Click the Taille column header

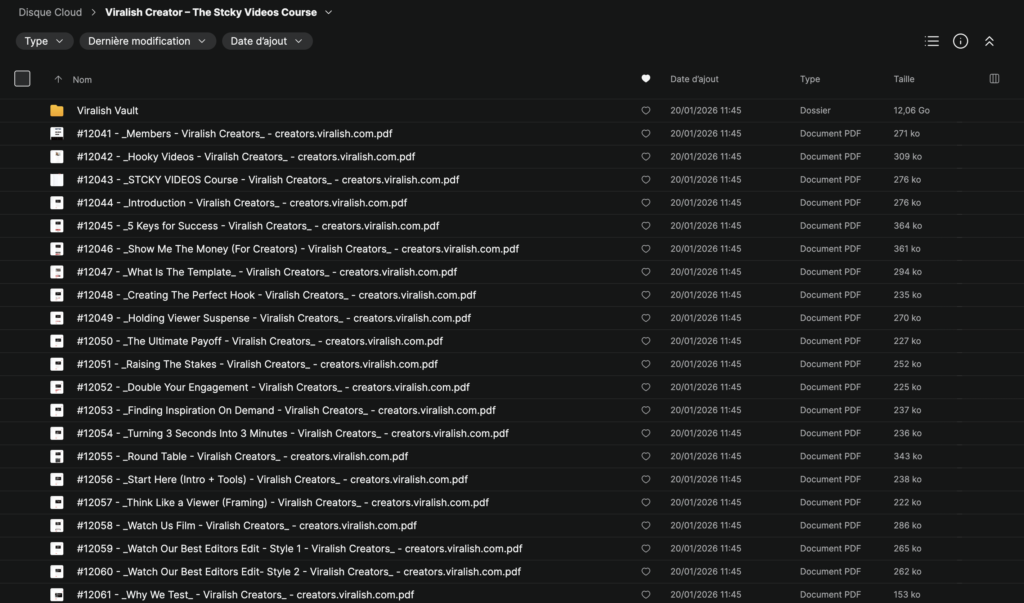(x=905, y=78)
